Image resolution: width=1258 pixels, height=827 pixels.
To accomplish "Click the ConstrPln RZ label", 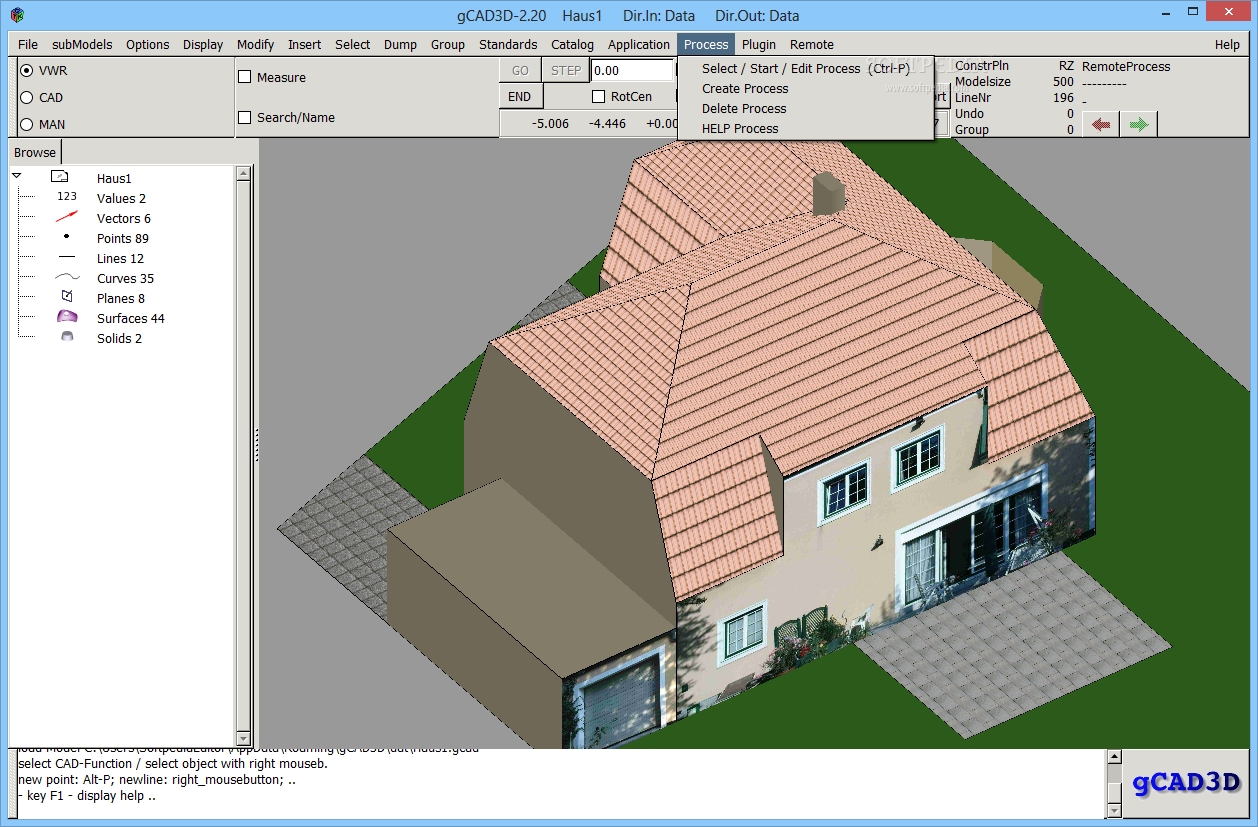I will click(x=1014, y=66).
